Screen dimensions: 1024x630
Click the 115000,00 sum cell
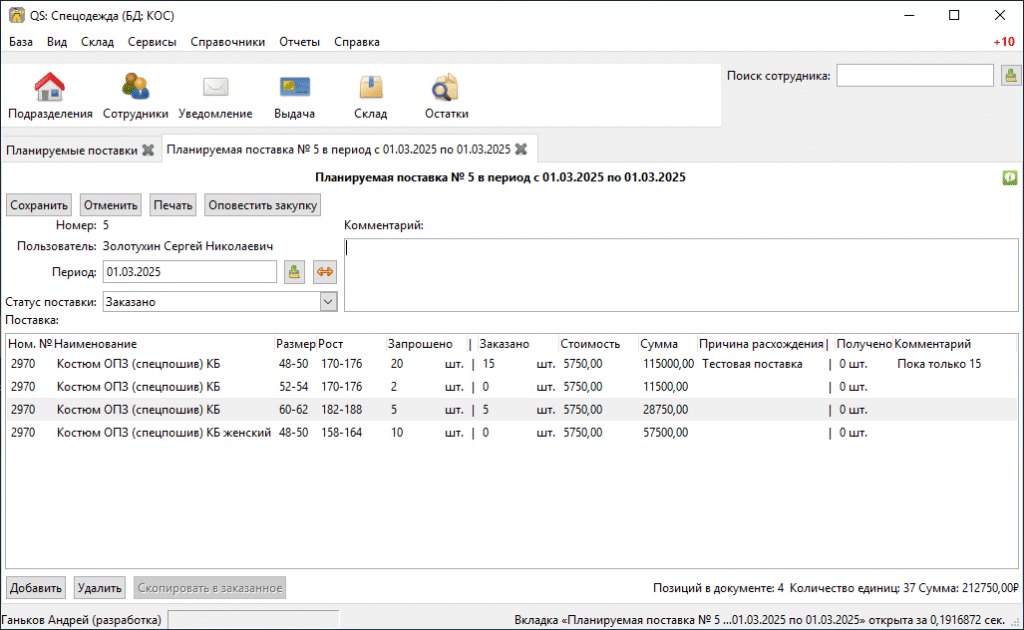[x=668, y=364]
